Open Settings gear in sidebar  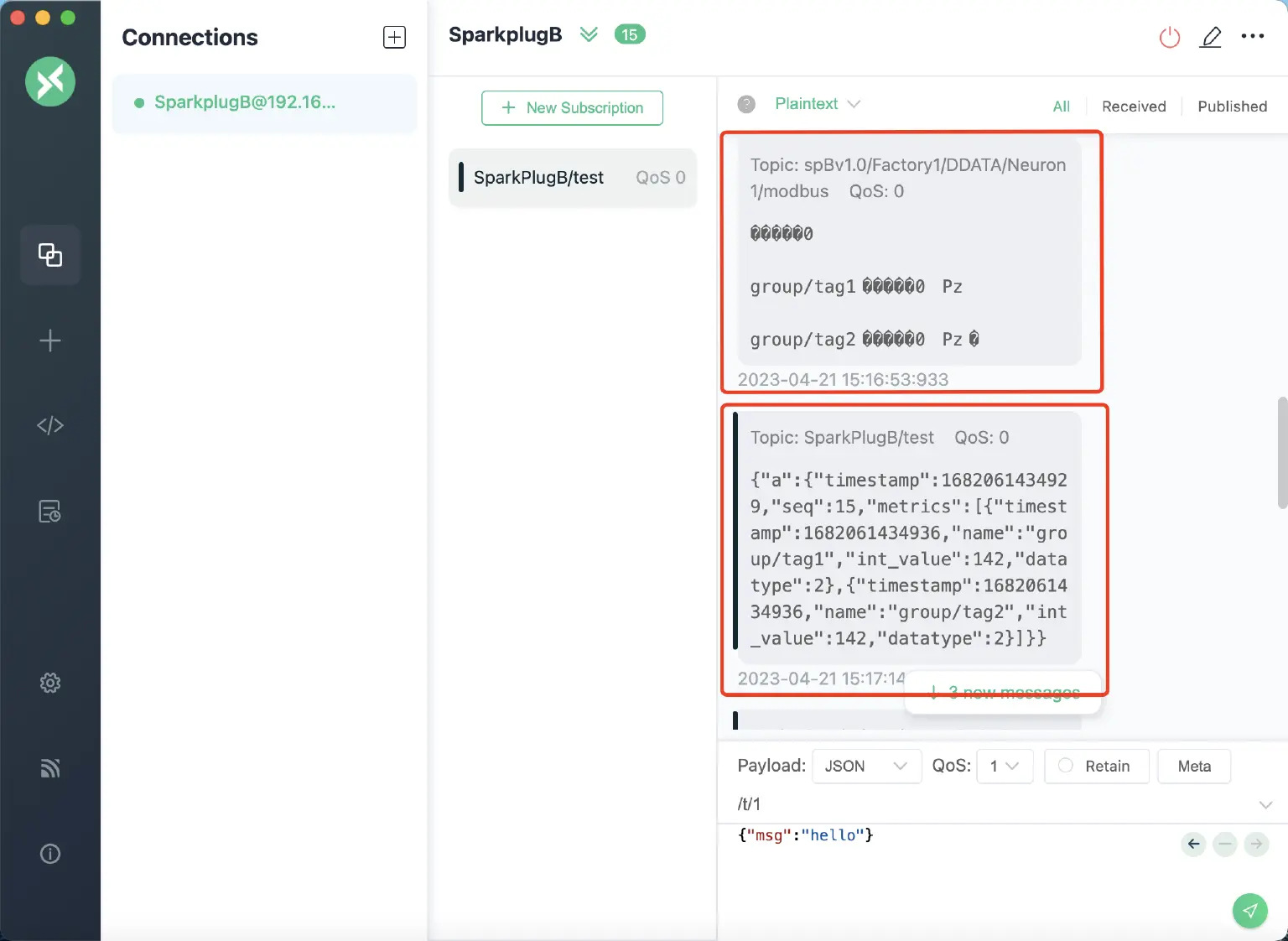point(50,683)
